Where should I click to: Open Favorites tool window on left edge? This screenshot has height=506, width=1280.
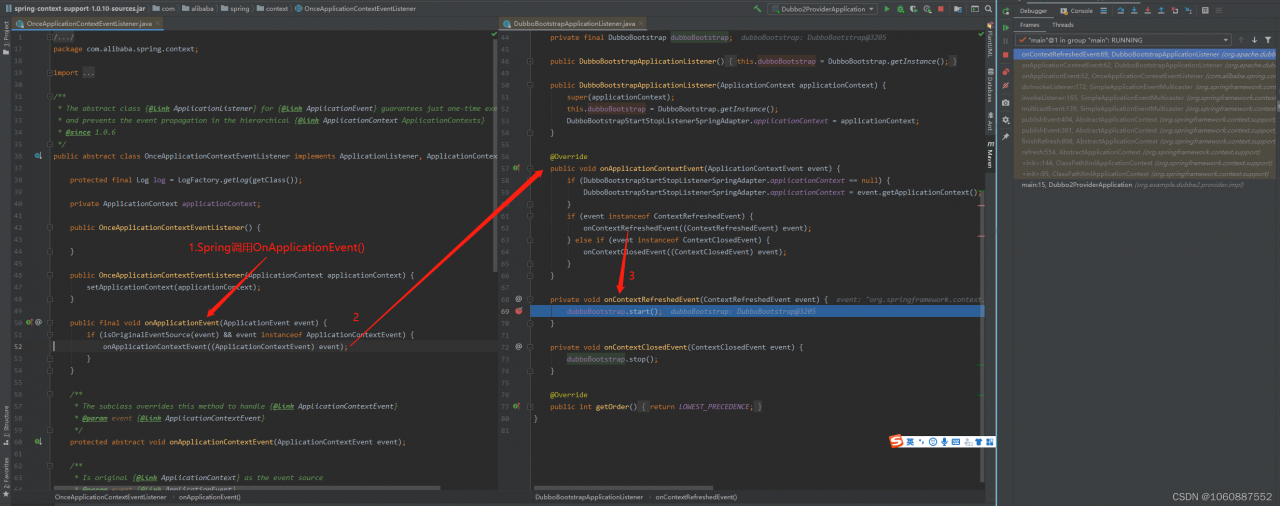6,476
